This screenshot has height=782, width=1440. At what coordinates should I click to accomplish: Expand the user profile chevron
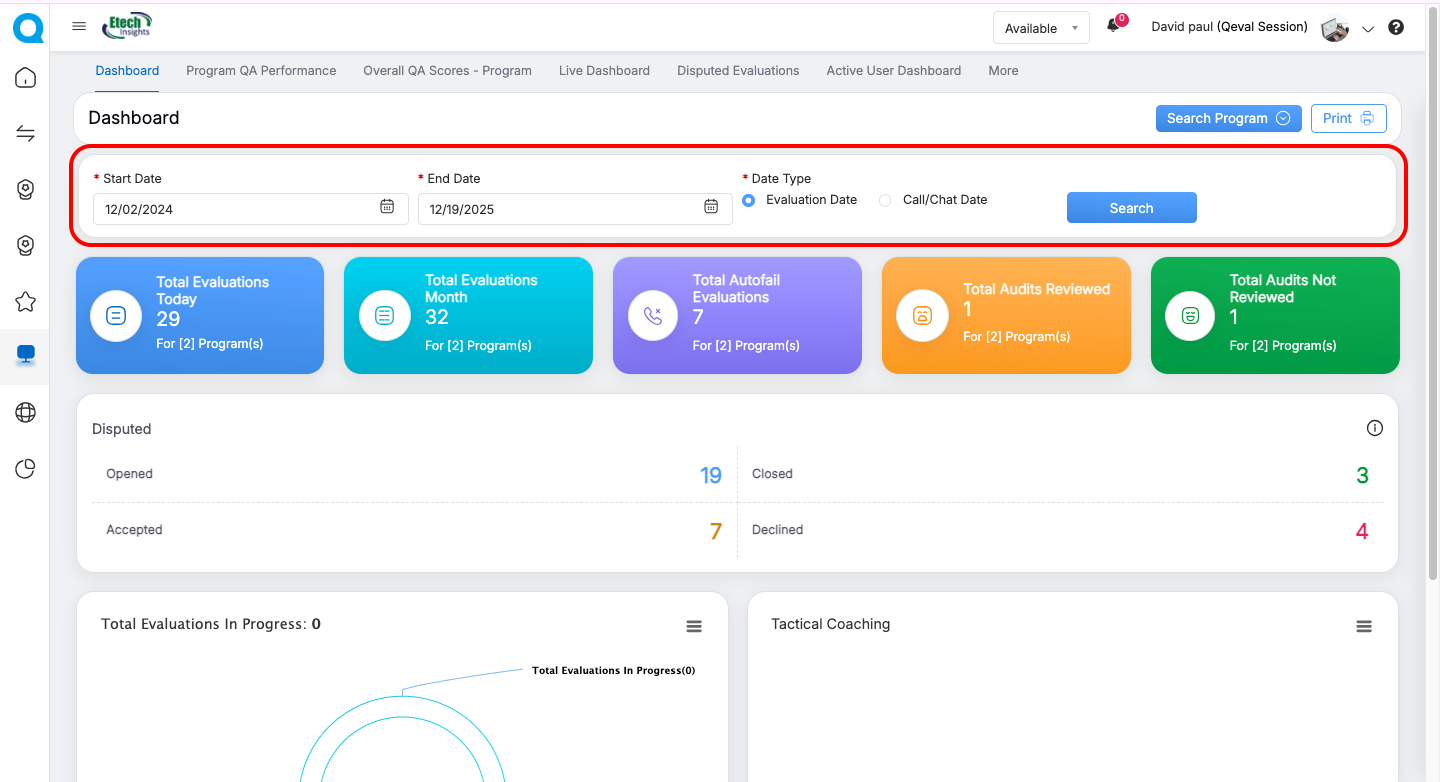tap(1368, 29)
